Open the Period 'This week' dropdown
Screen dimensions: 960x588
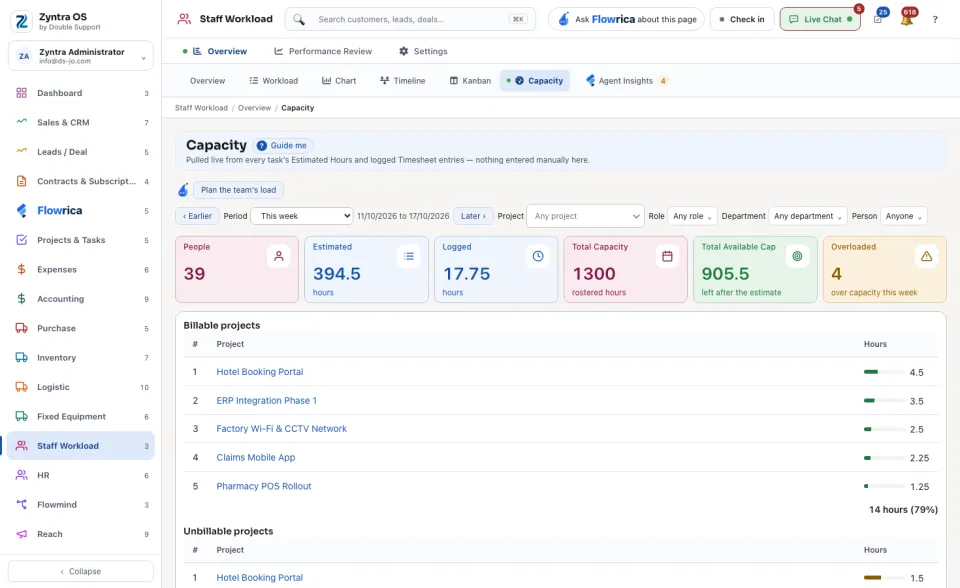click(x=302, y=216)
